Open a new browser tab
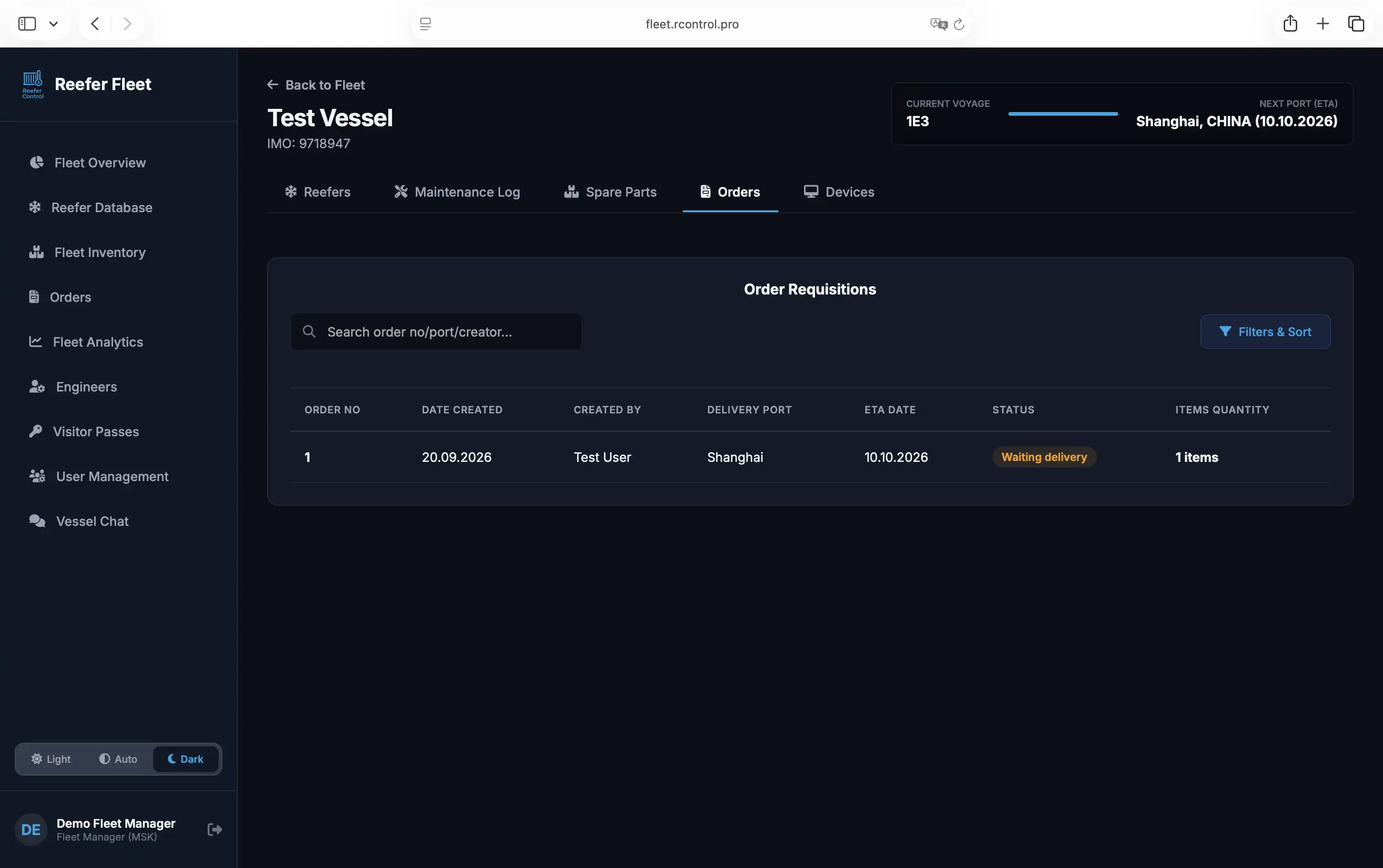The width and height of the screenshot is (1383, 868). click(1323, 23)
